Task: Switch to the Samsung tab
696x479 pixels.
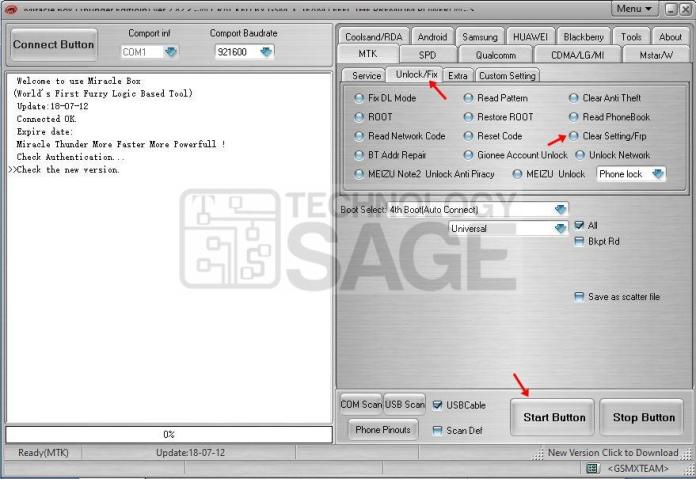Action: (x=480, y=37)
